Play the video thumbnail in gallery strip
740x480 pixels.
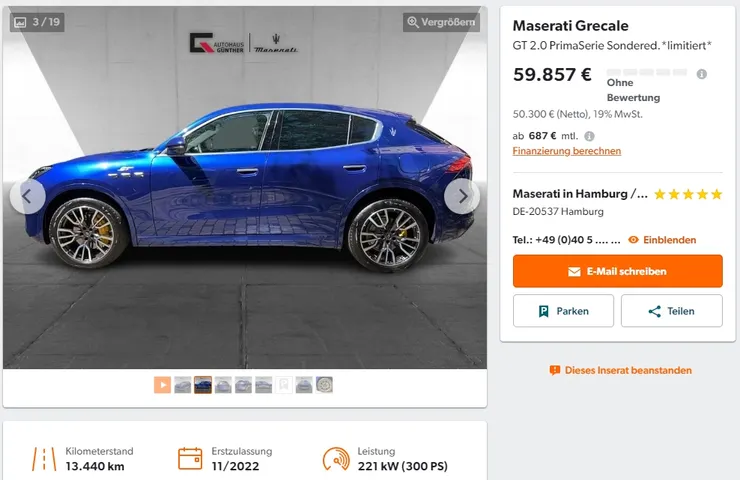(162, 385)
